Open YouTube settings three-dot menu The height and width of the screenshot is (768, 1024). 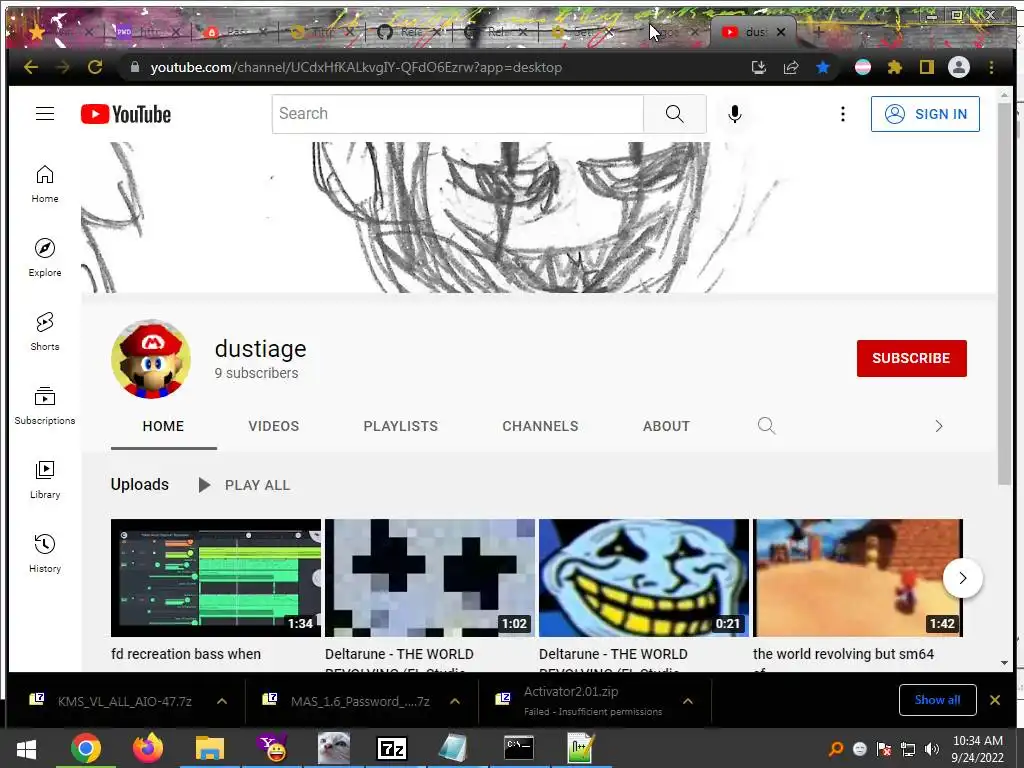coord(842,114)
